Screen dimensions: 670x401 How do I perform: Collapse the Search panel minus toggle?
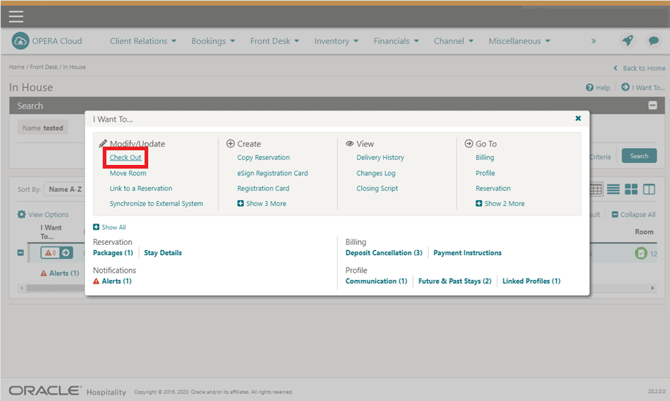pos(652,106)
